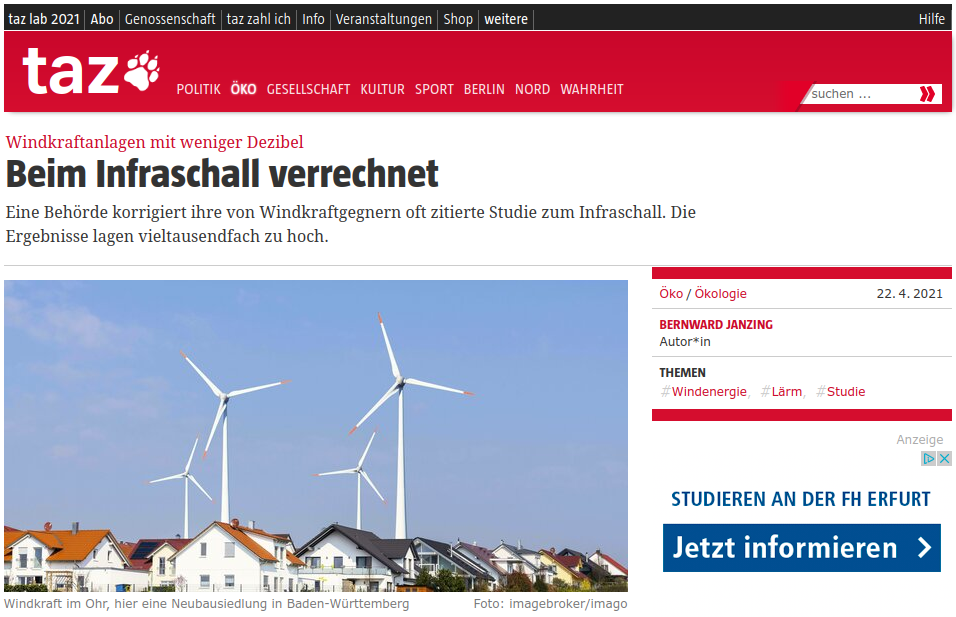Click the taz paw print logo
956x617 pixels.
[x=91, y=71]
